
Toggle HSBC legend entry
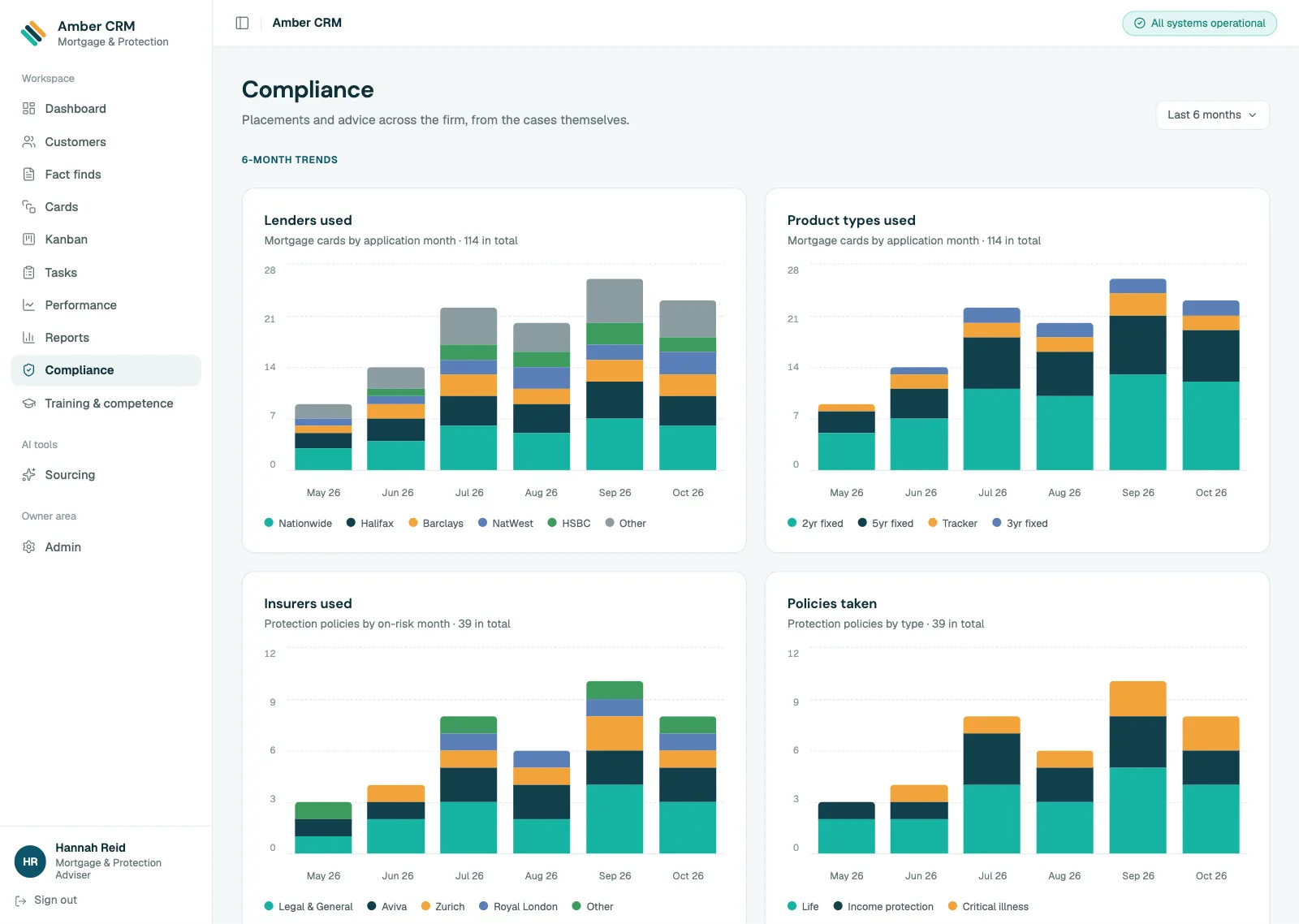(569, 524)
